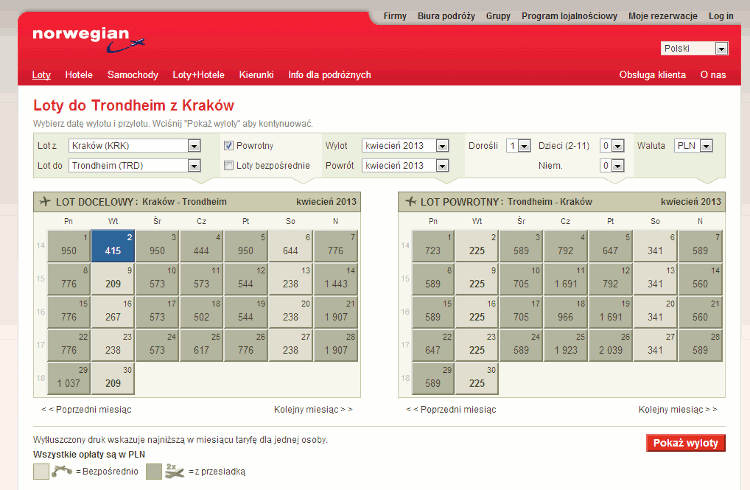The width and height of the screenshot is (750, 490).
Task: Click the Grupy link
Action: (498, 16)
